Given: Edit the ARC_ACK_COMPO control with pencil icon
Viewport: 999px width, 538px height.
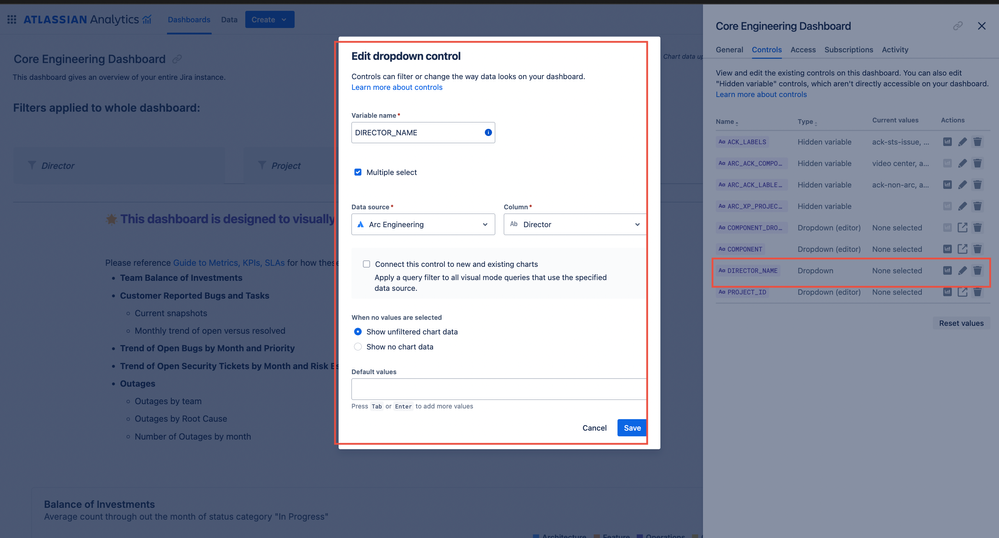Looking at the screenshot, I should pos(962,163).
